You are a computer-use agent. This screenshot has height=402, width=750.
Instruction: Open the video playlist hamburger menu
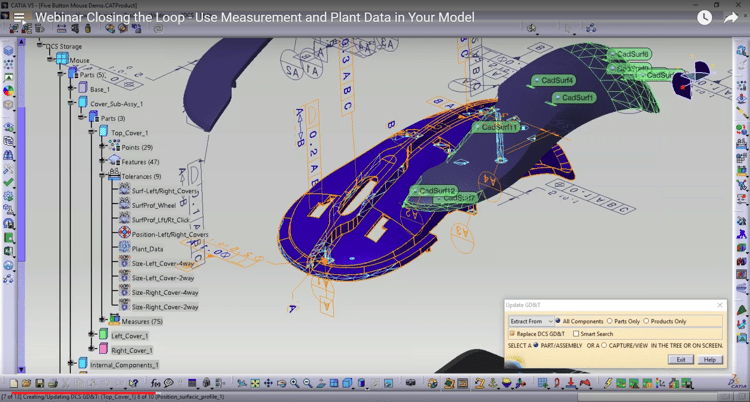tap(19, 18)
